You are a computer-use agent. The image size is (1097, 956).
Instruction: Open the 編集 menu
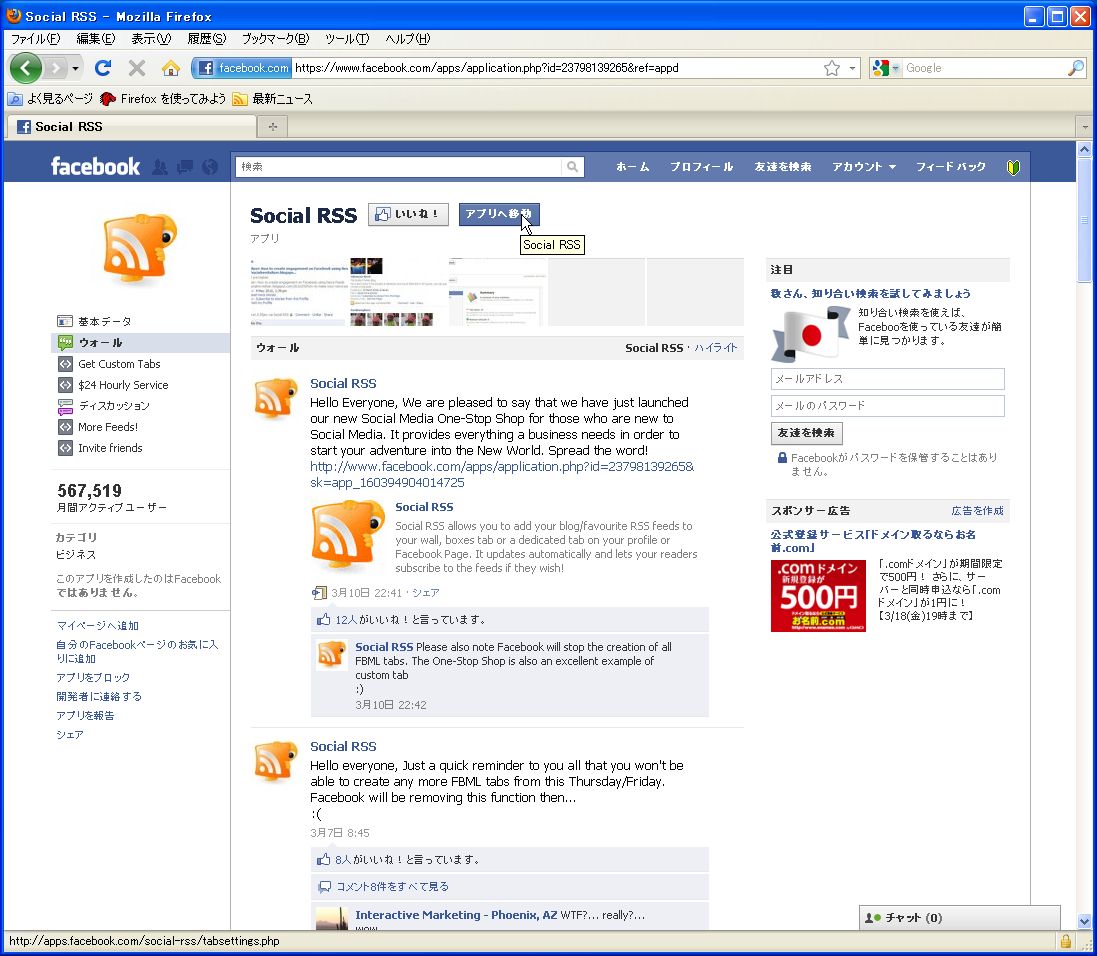(95, 38)
